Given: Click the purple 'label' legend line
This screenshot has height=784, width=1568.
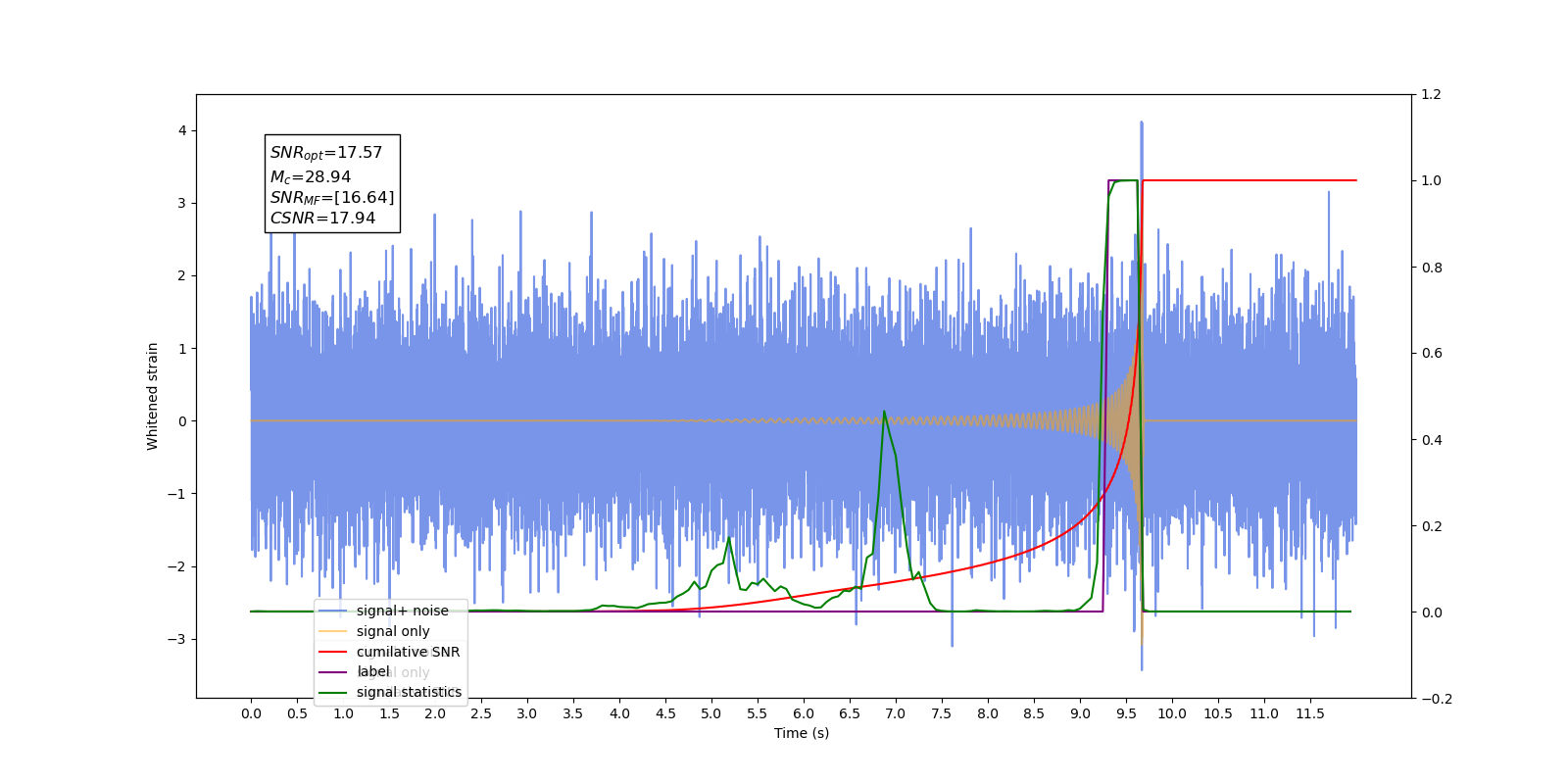Looking at the screenshot, I should pyautogui.click(x=332, y=672).
